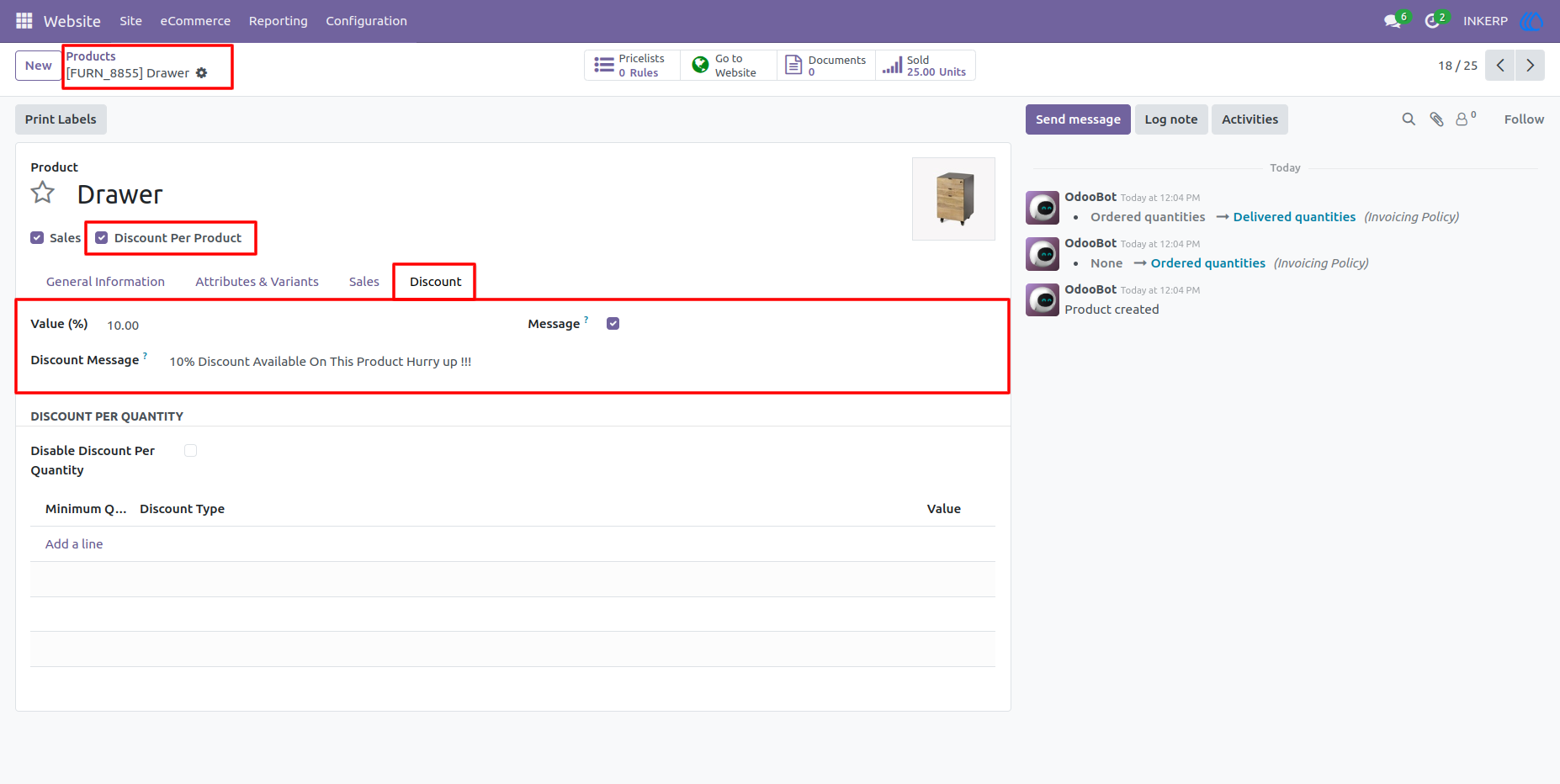Screen dimensions: 1560x784
Task: Open Sold 25.00 Units stat button
Action: pyautogui.click(x=925, y=66)
